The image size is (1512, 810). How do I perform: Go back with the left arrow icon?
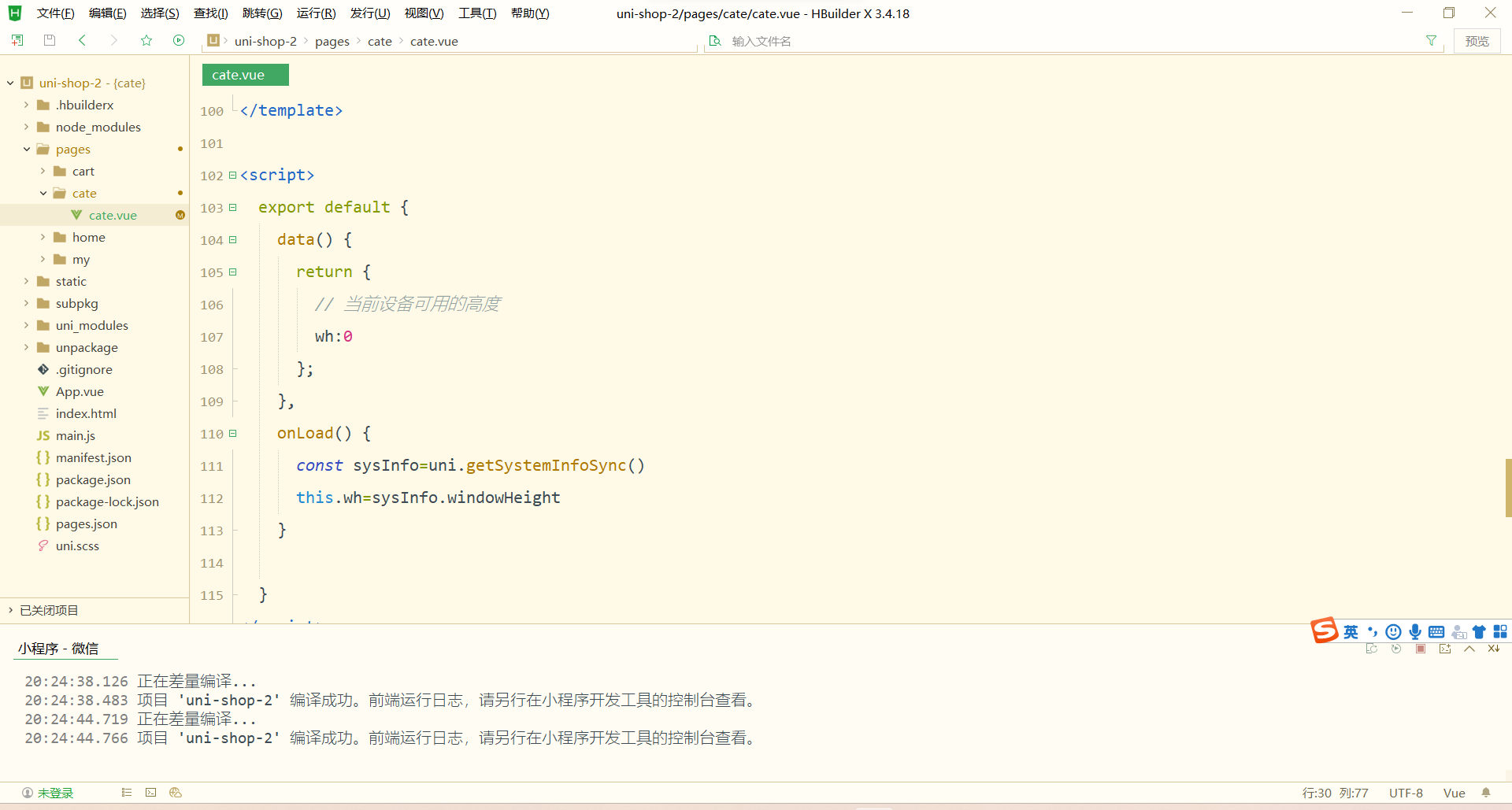click(82, 40)
